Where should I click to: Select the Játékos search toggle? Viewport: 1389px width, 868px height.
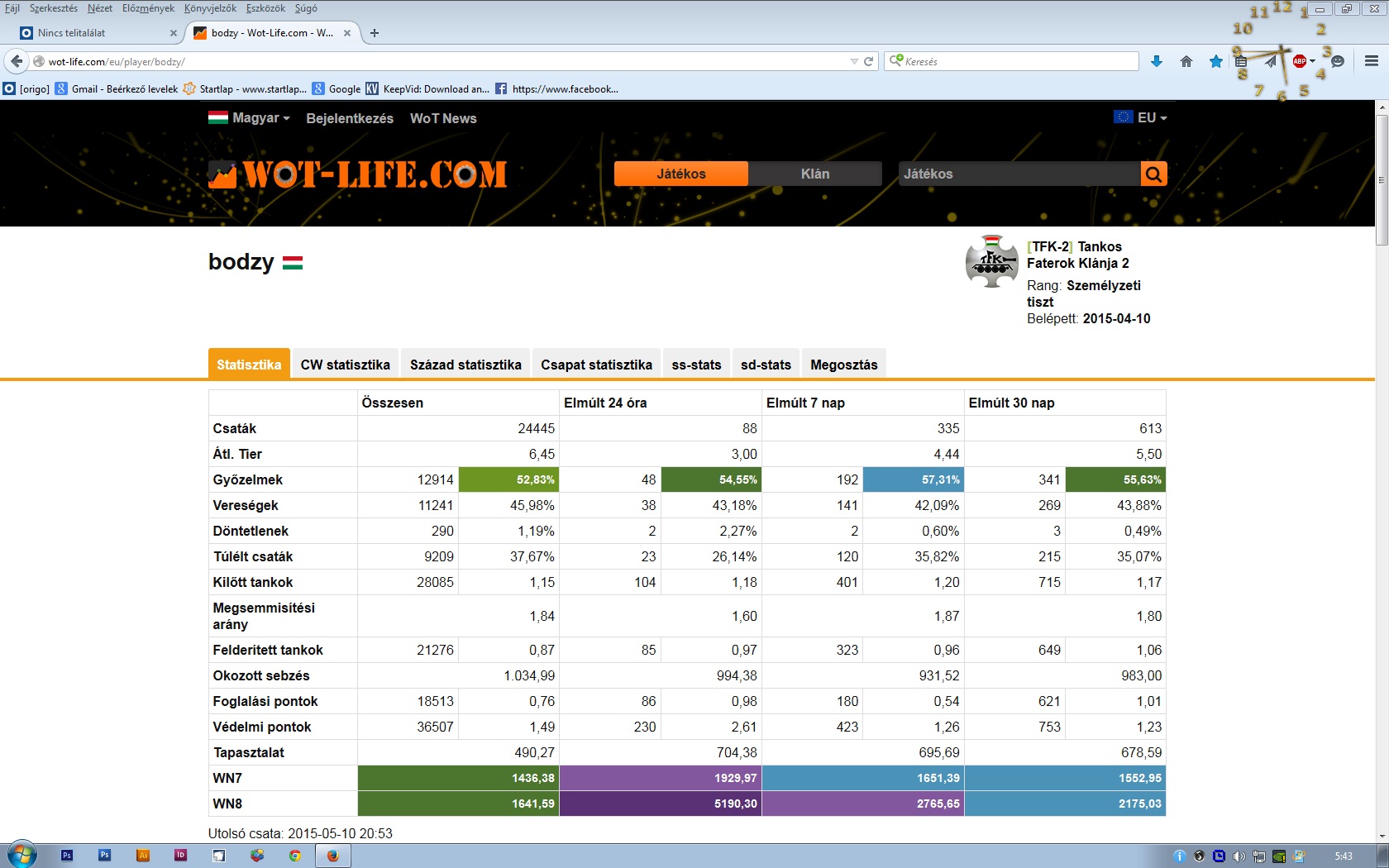click(x=680, y=174)
